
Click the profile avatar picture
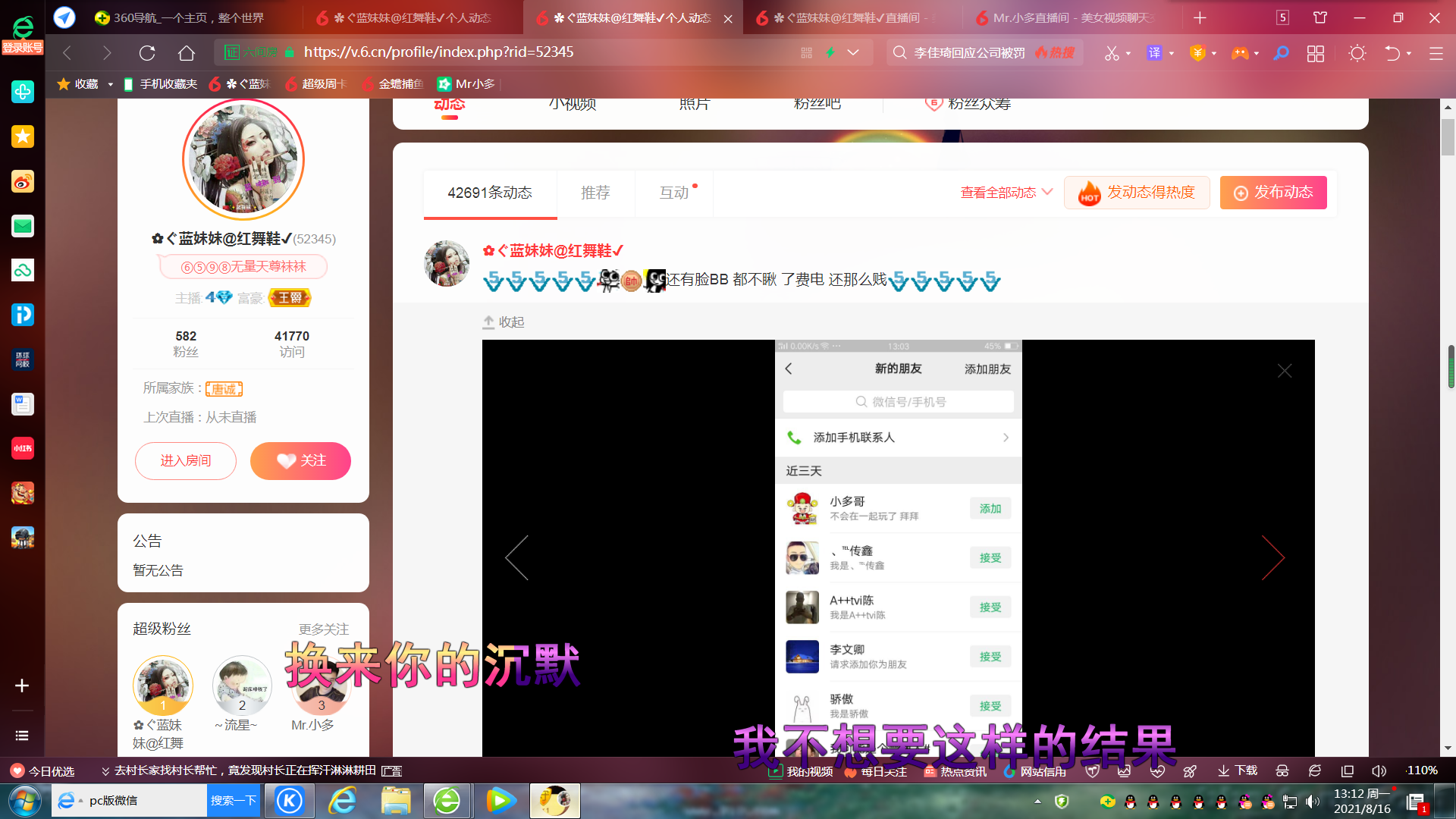(x=243, y=159)
